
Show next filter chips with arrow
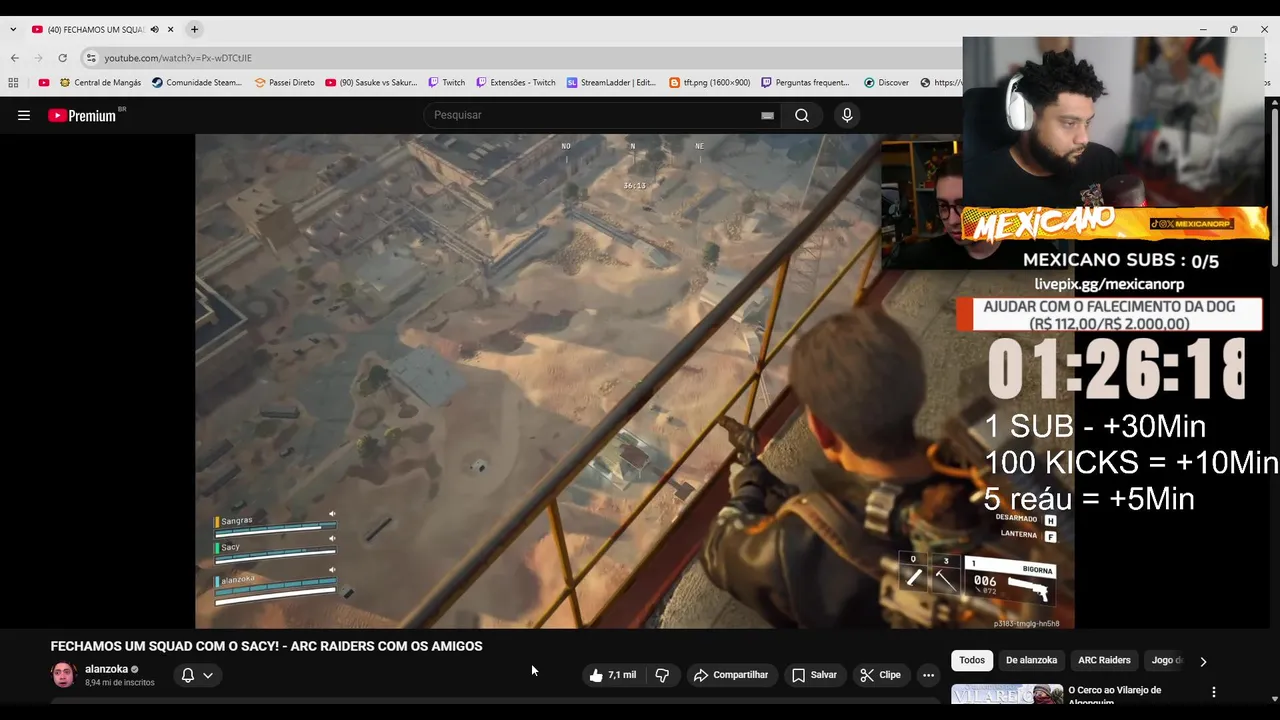pyautogui.click(x=1203, y=661)
